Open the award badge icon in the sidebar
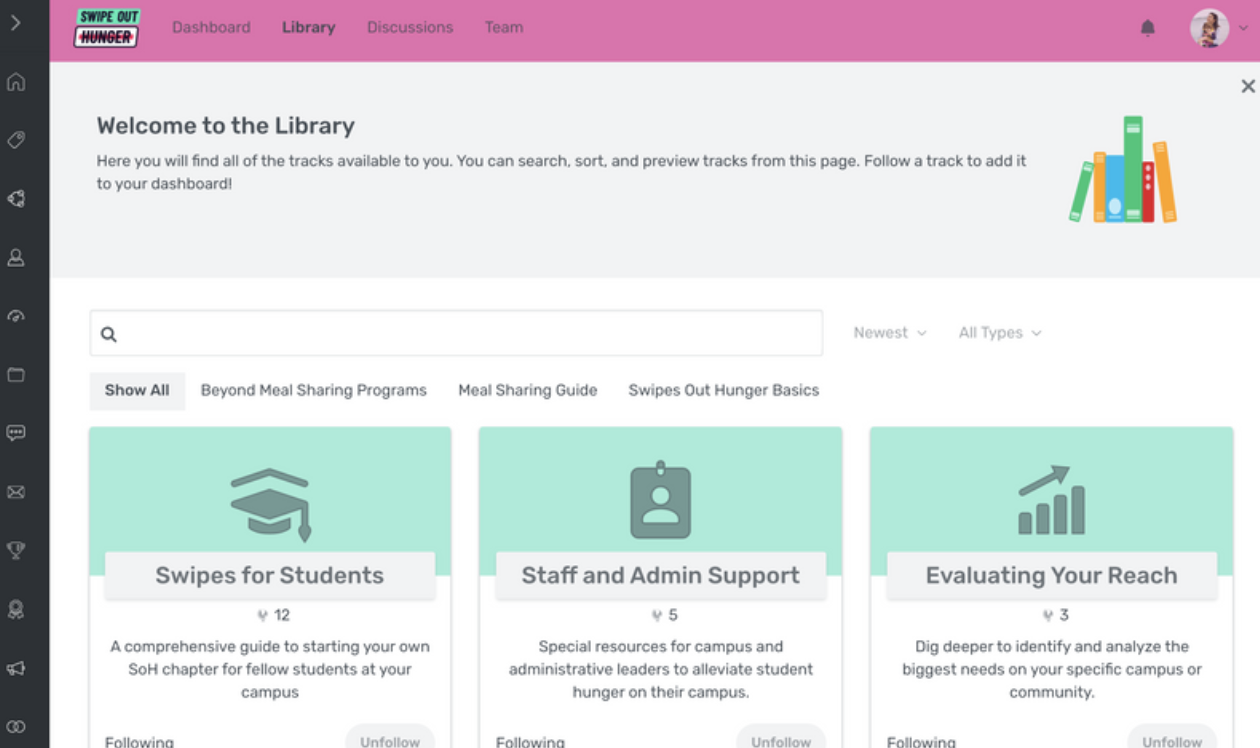The image size is (1260, 748). [16, 609]
